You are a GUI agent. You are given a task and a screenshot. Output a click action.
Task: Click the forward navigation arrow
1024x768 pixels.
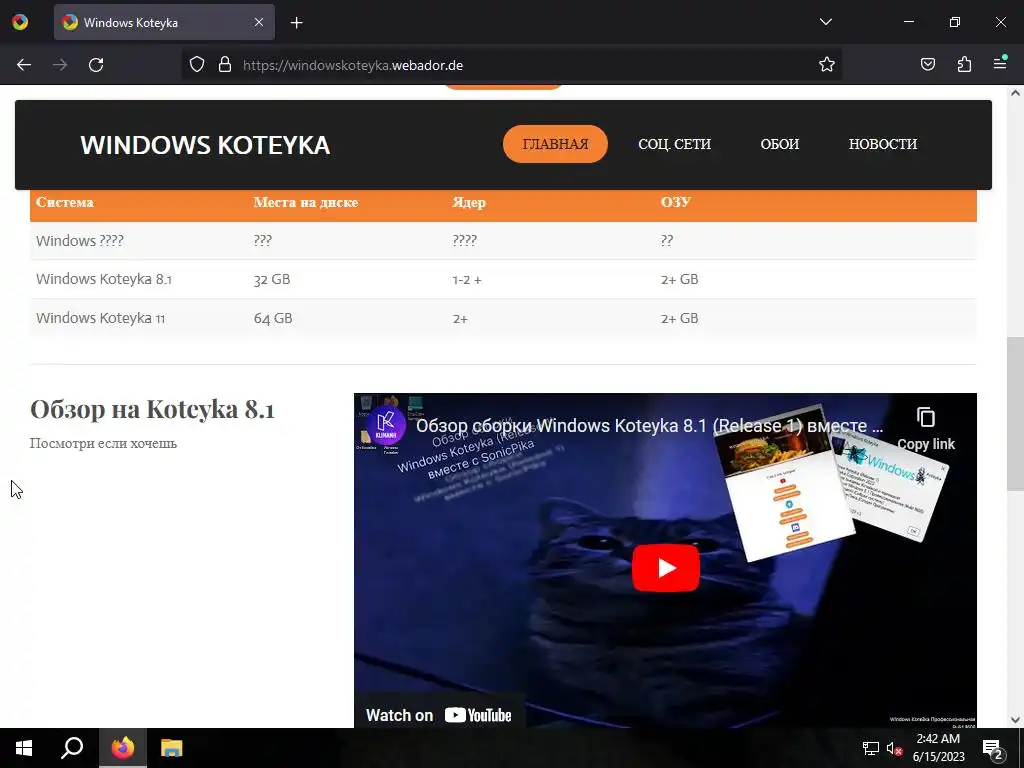click(x=60, y=65)
